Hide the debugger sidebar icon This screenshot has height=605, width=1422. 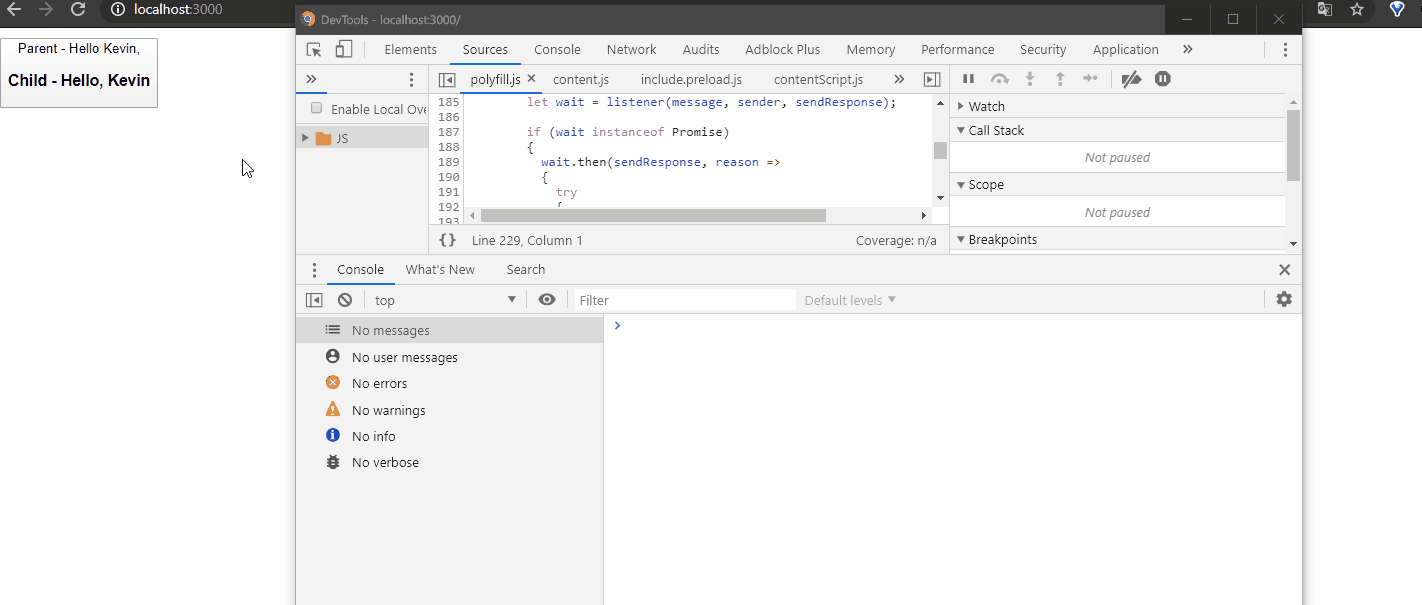[931, 80]
